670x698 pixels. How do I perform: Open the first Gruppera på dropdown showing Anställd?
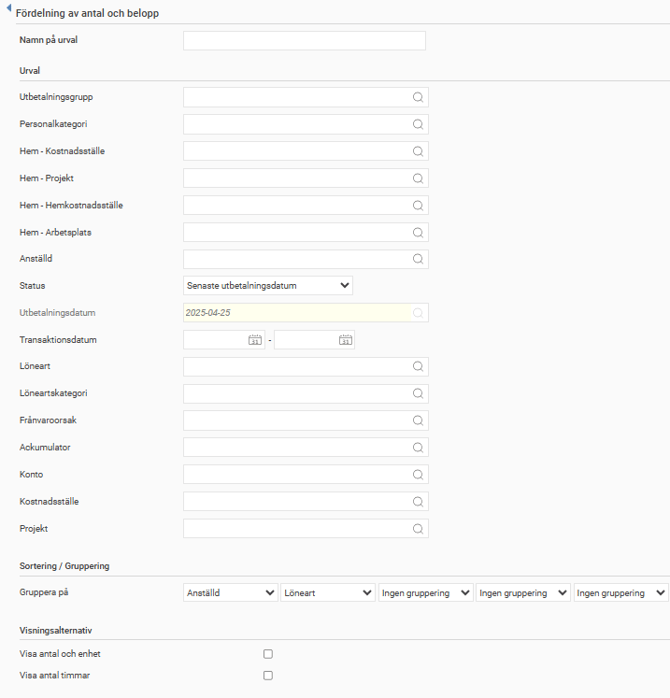(230, 593)
